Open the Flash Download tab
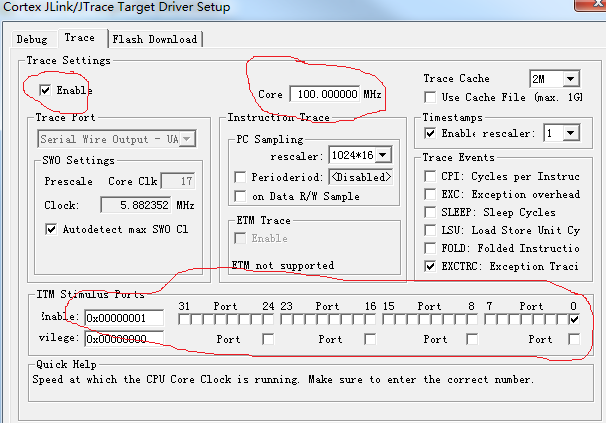 point(155,39)
